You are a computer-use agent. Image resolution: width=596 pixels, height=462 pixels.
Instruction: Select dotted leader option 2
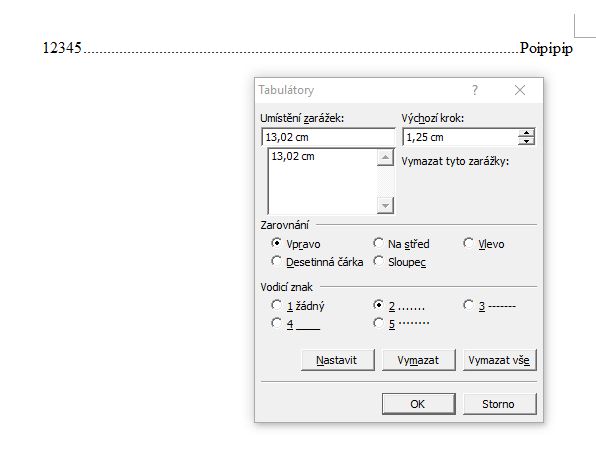pyautogui.click(x=378, y=305)
